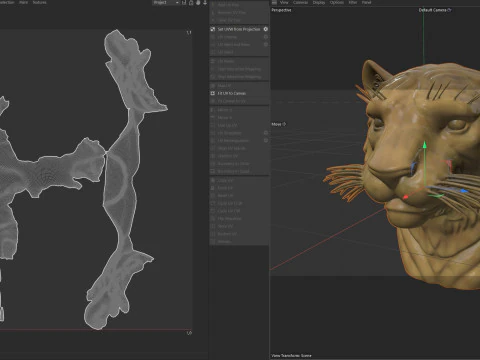Click the Clear UV Pins icon
The image size is (480, 360).
(213, 20)
